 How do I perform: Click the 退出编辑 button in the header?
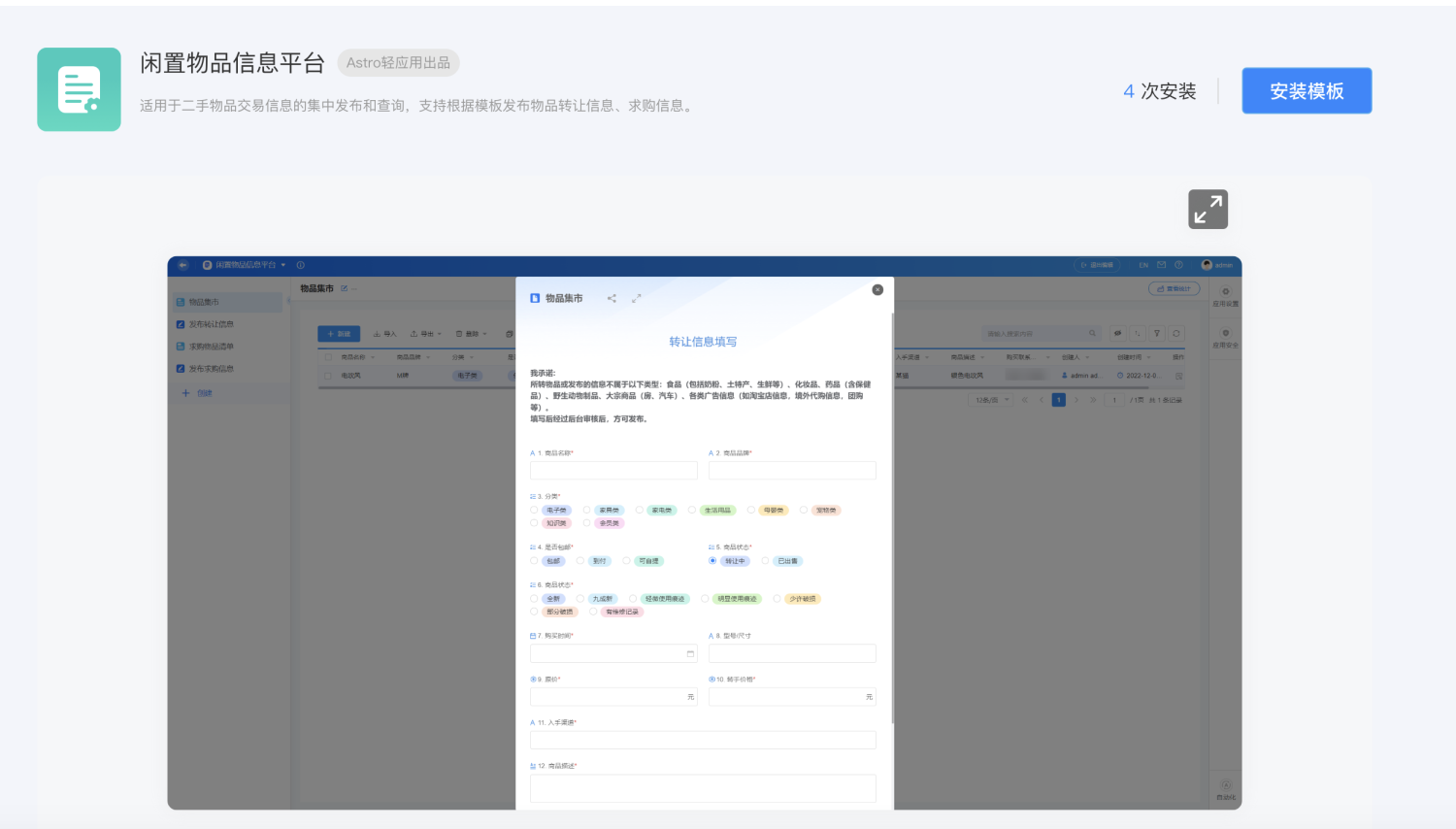1097,265
